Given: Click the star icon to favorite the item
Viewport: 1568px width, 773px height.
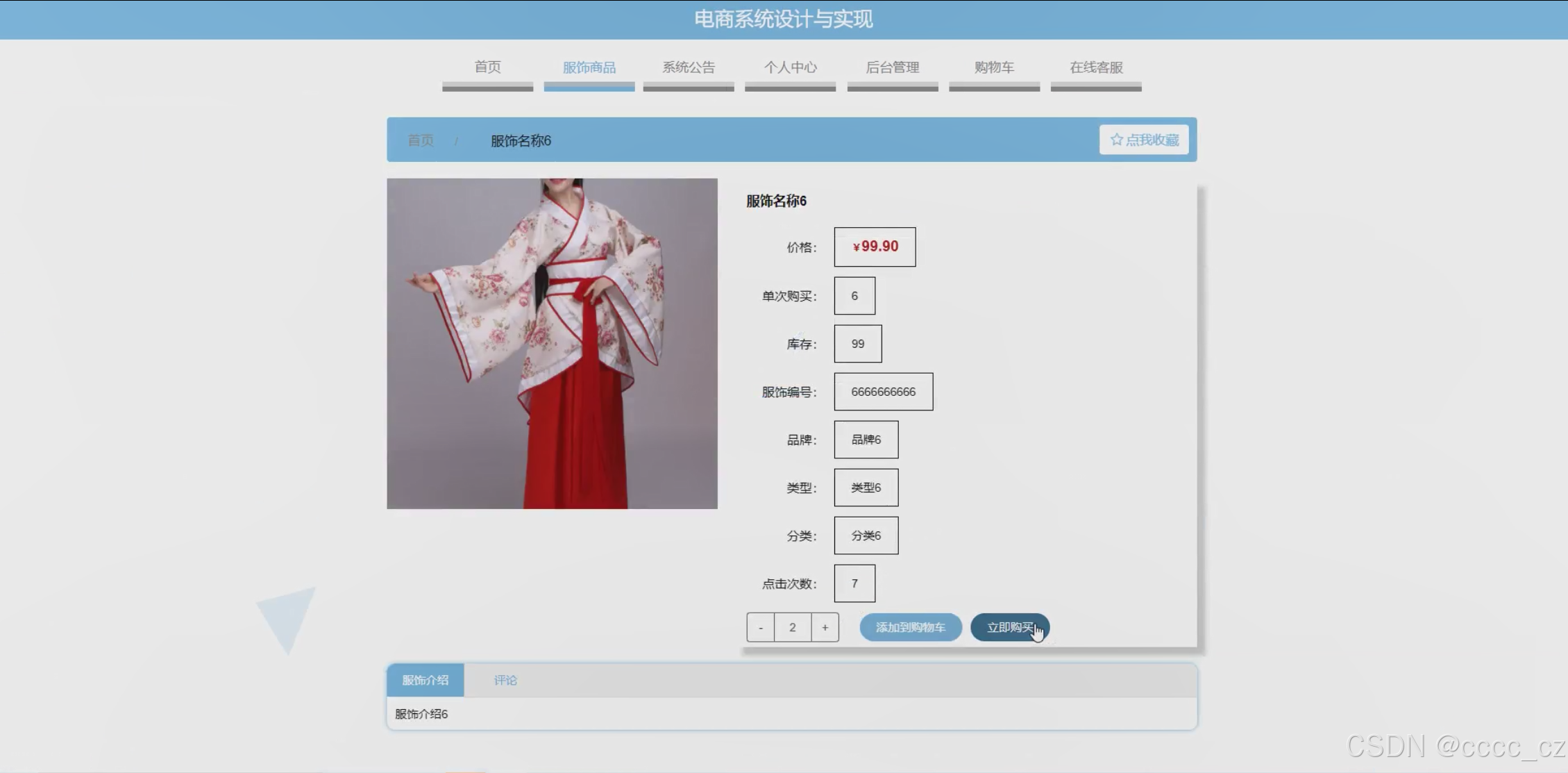Looking at the screenshot, I should 1116,140.
